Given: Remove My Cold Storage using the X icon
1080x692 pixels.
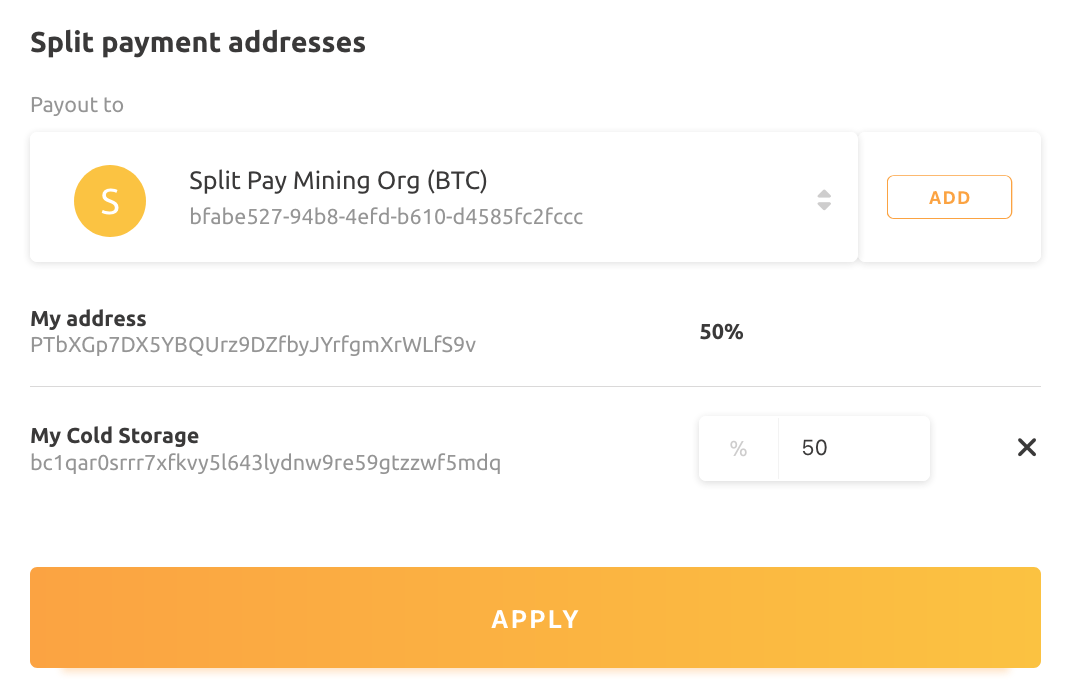Looking at the screenshot, I should pyautogui.click(x=1026, y=447).
